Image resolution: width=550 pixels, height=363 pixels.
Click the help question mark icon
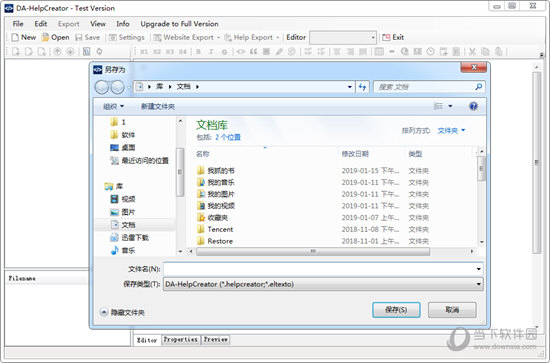[x=473, y=106]
